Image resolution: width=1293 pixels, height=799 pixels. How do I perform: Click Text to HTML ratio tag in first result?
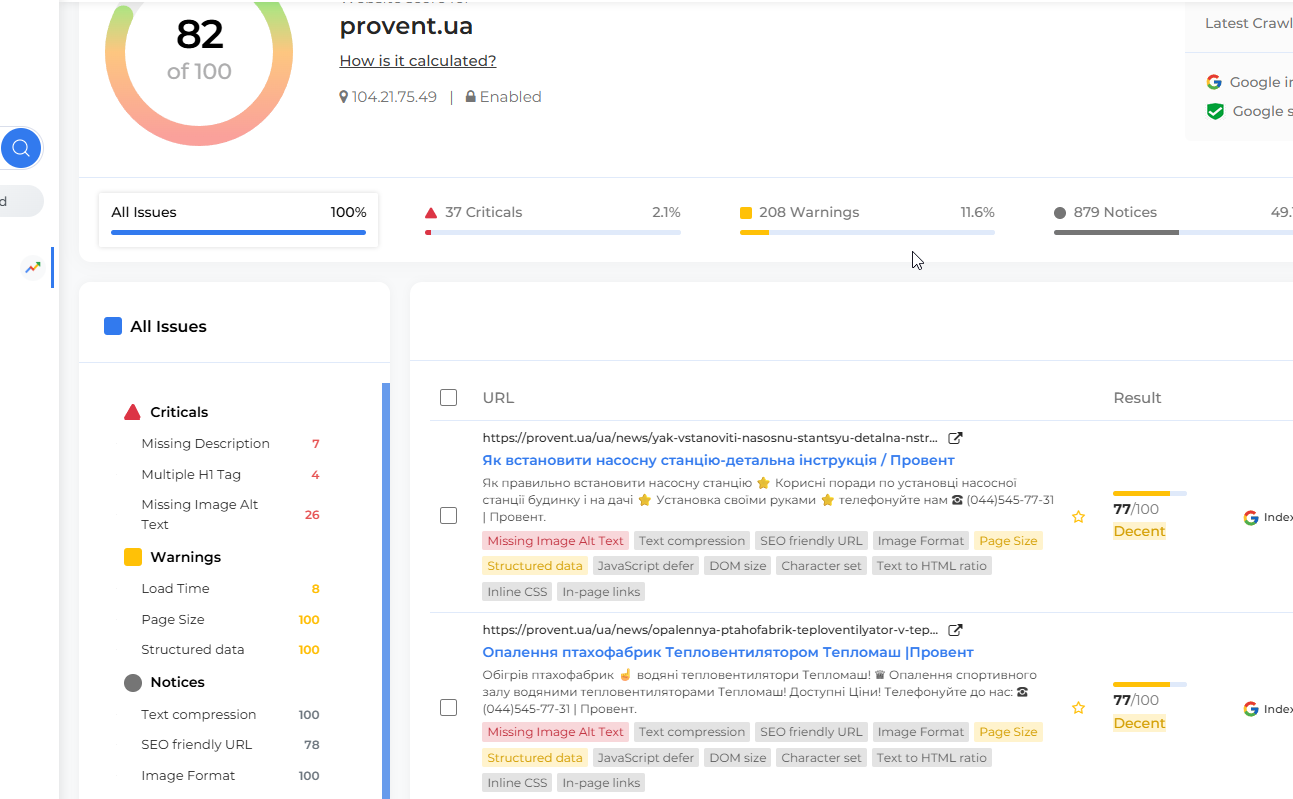click(932, 566)
